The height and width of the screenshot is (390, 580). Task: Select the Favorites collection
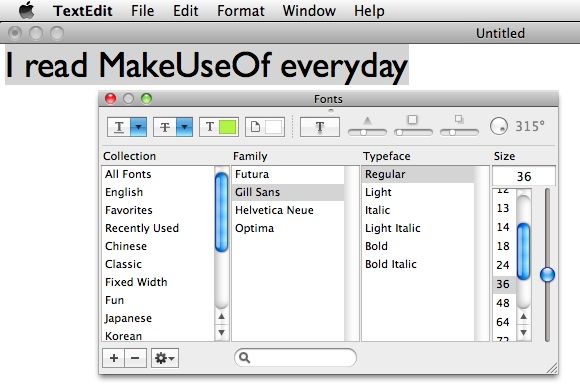tap(158, 210)
